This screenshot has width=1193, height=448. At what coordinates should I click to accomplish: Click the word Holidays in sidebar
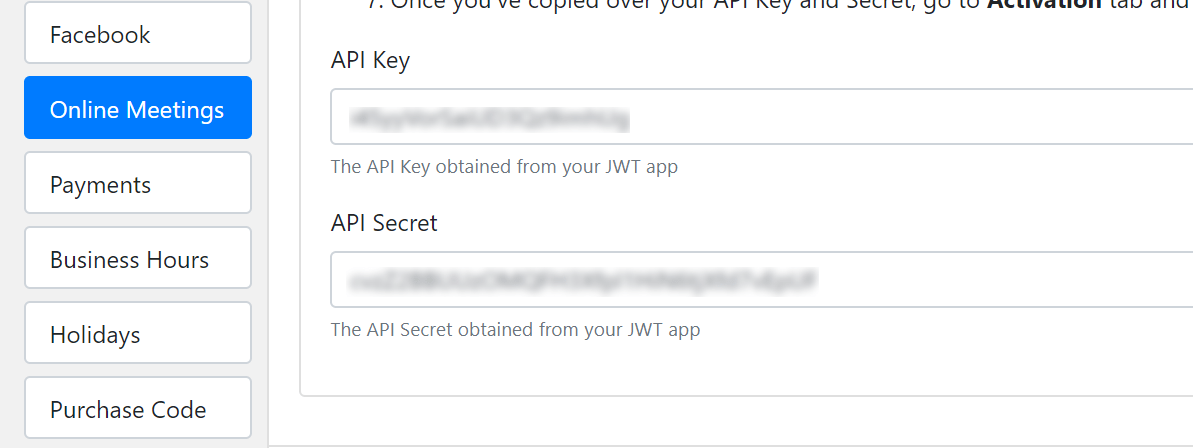[x=95, y=335]
